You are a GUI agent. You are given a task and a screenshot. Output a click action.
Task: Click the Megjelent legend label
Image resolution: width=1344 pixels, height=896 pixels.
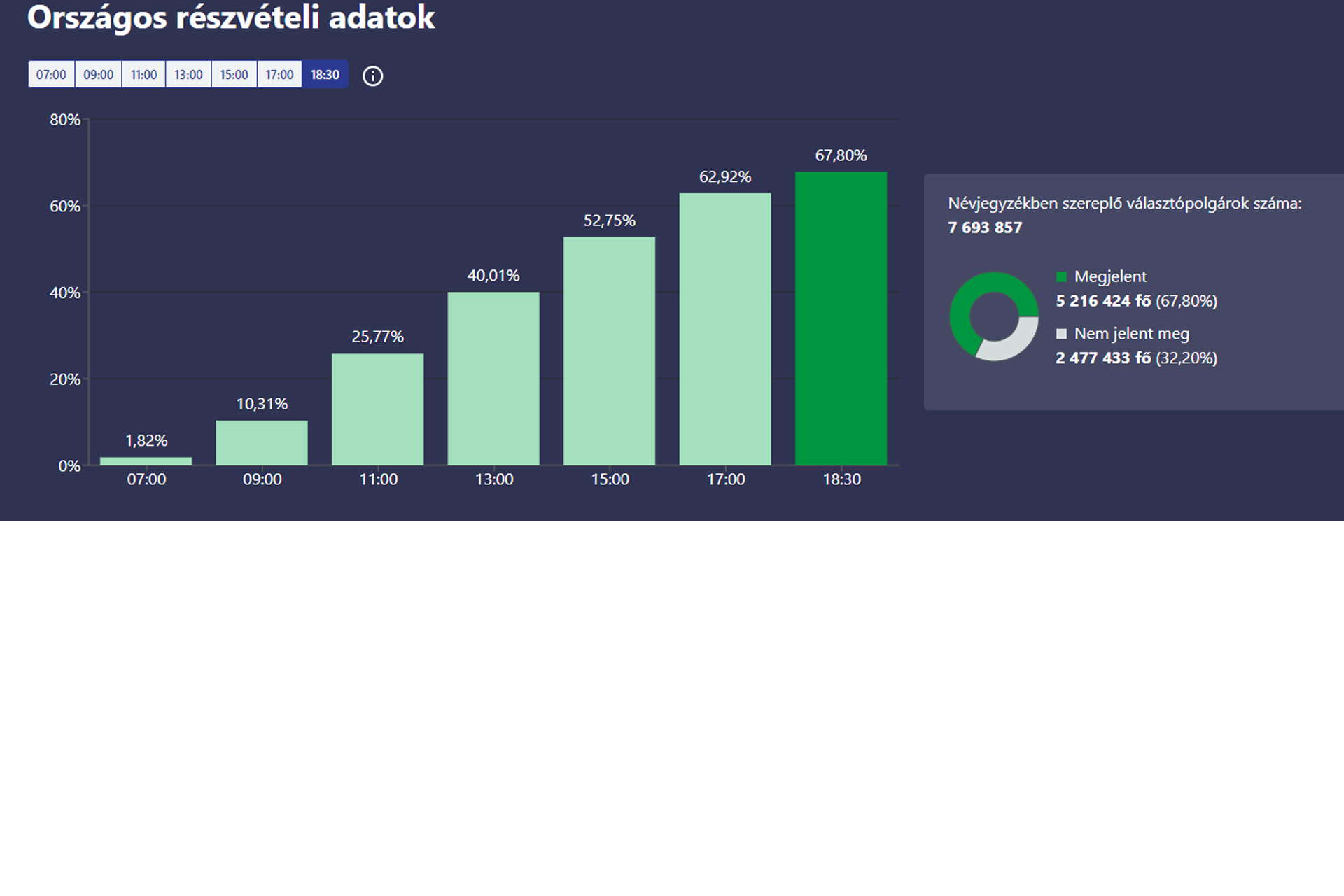coord(1110,276)
